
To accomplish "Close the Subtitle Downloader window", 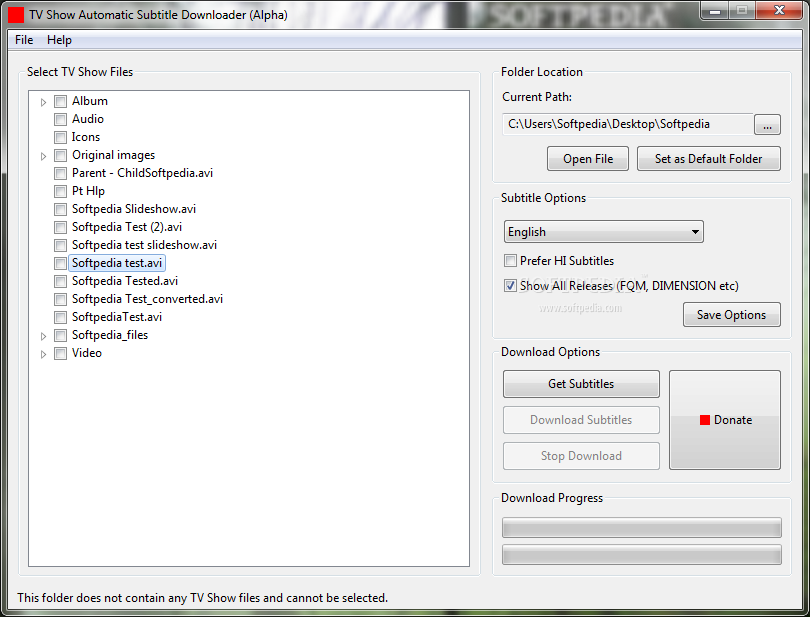I will (780, 10).
